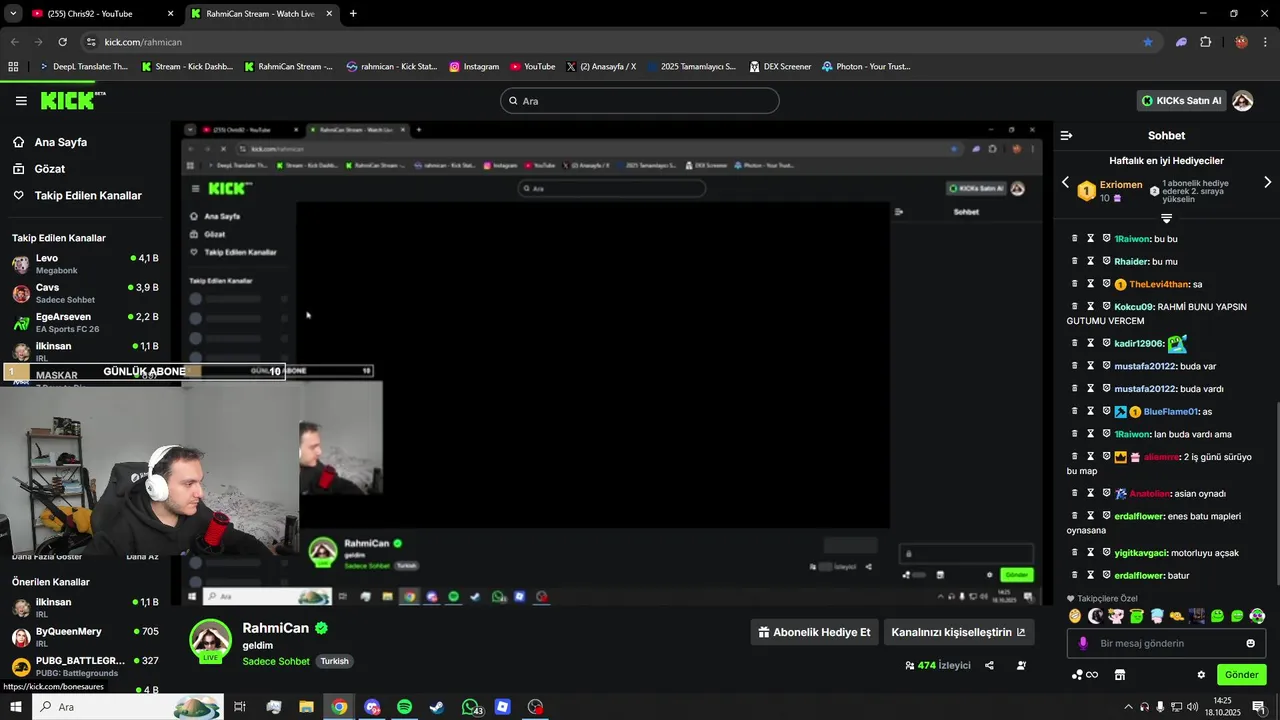Open the Turkish language tag
1280x720 pixels.
(x=334, y=661)
